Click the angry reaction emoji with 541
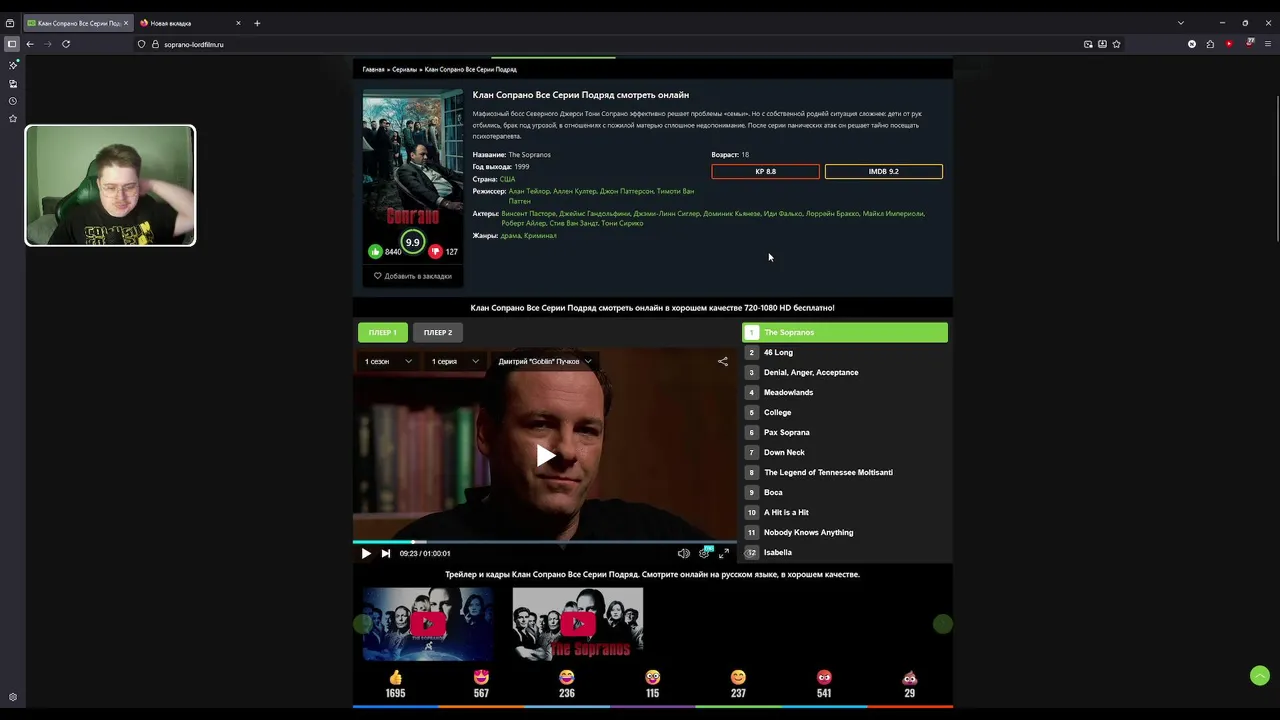1280x720 pixels. pyautogui.click(x=824, y=677)
